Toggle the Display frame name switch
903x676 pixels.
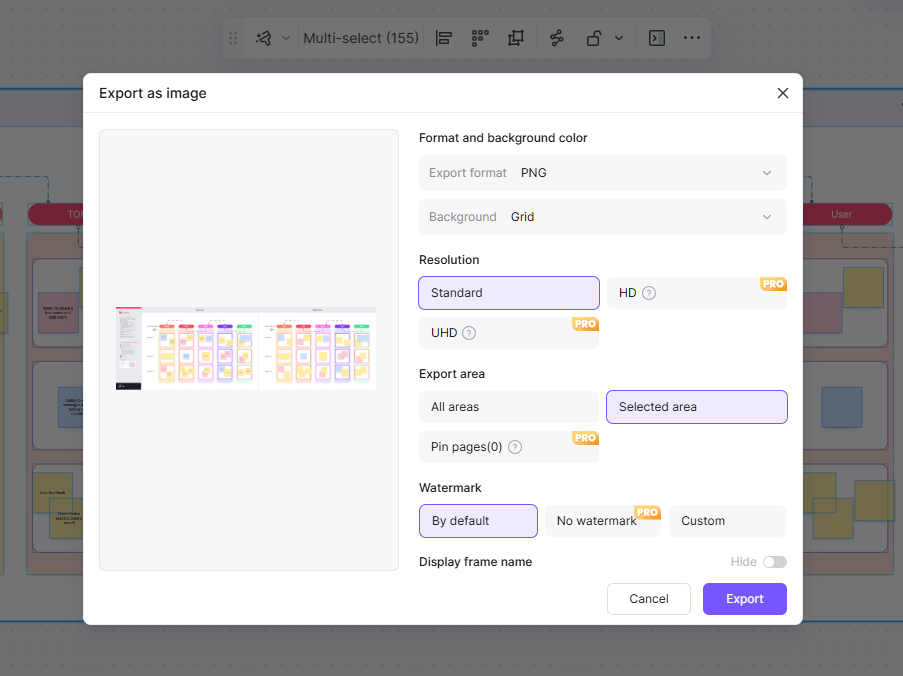pyautogui.click(x=775, y=562)
